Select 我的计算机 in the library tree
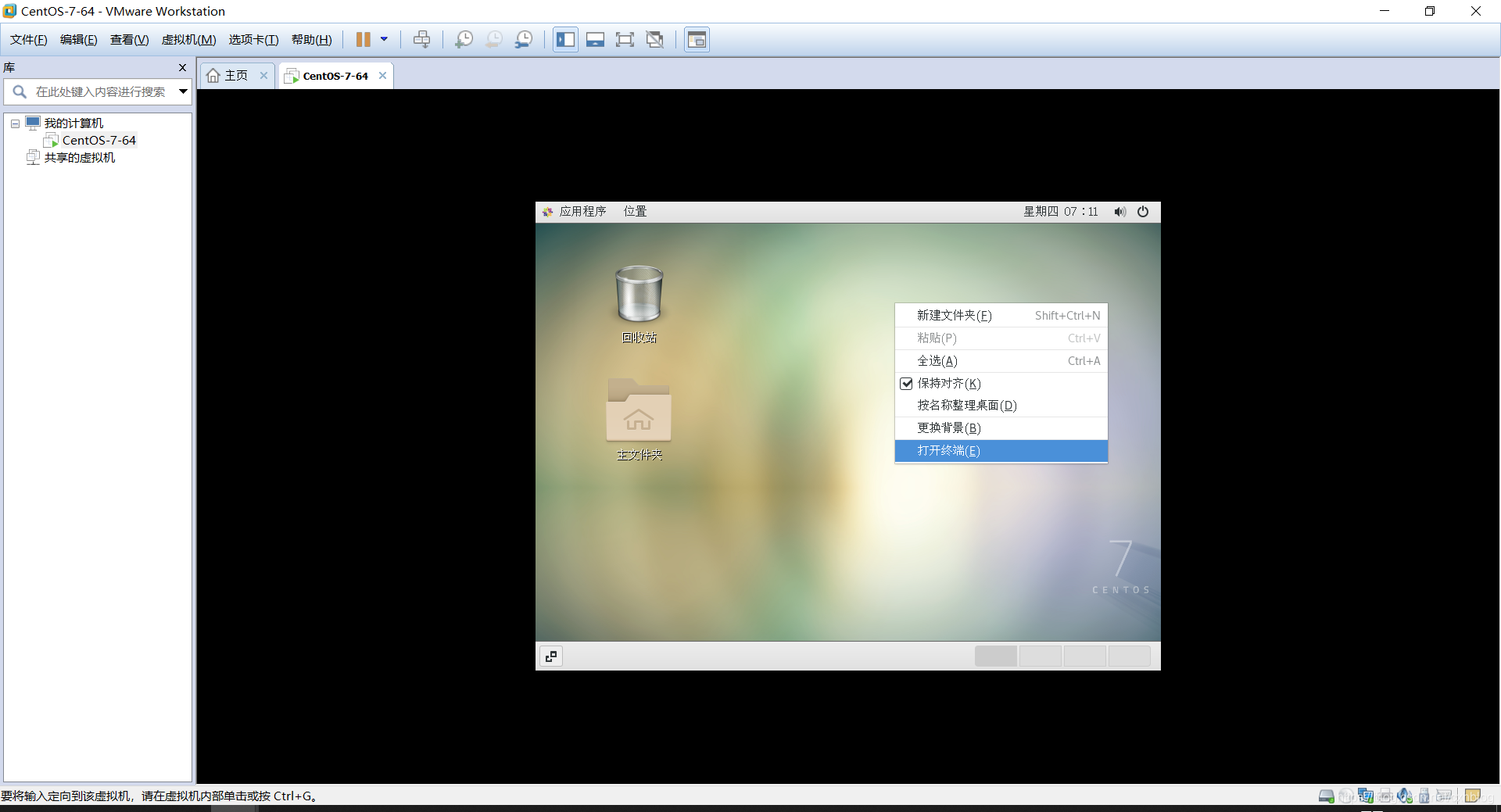The image size is (1501, 812). click(73, 123)
